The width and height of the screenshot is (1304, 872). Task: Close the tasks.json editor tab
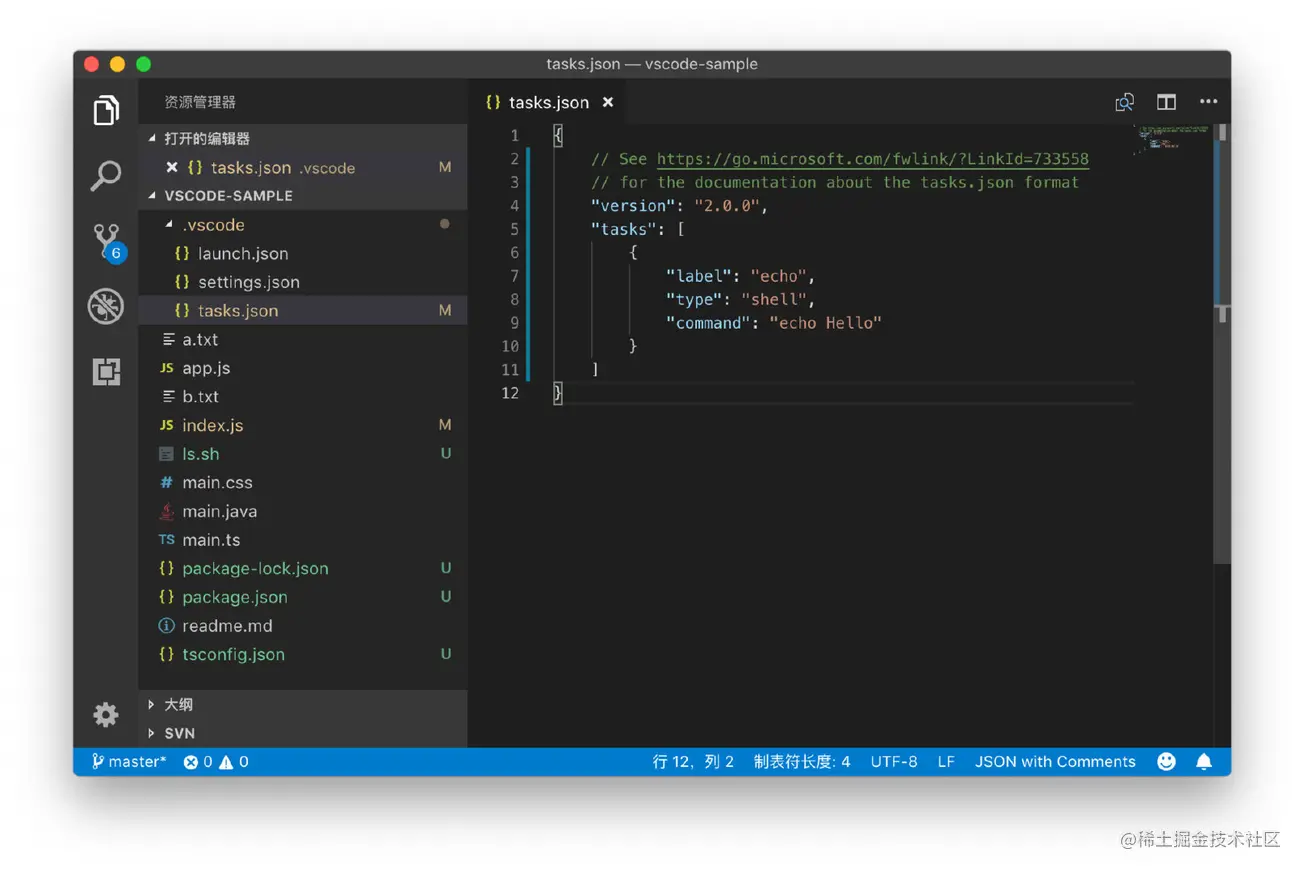[608, 102]
